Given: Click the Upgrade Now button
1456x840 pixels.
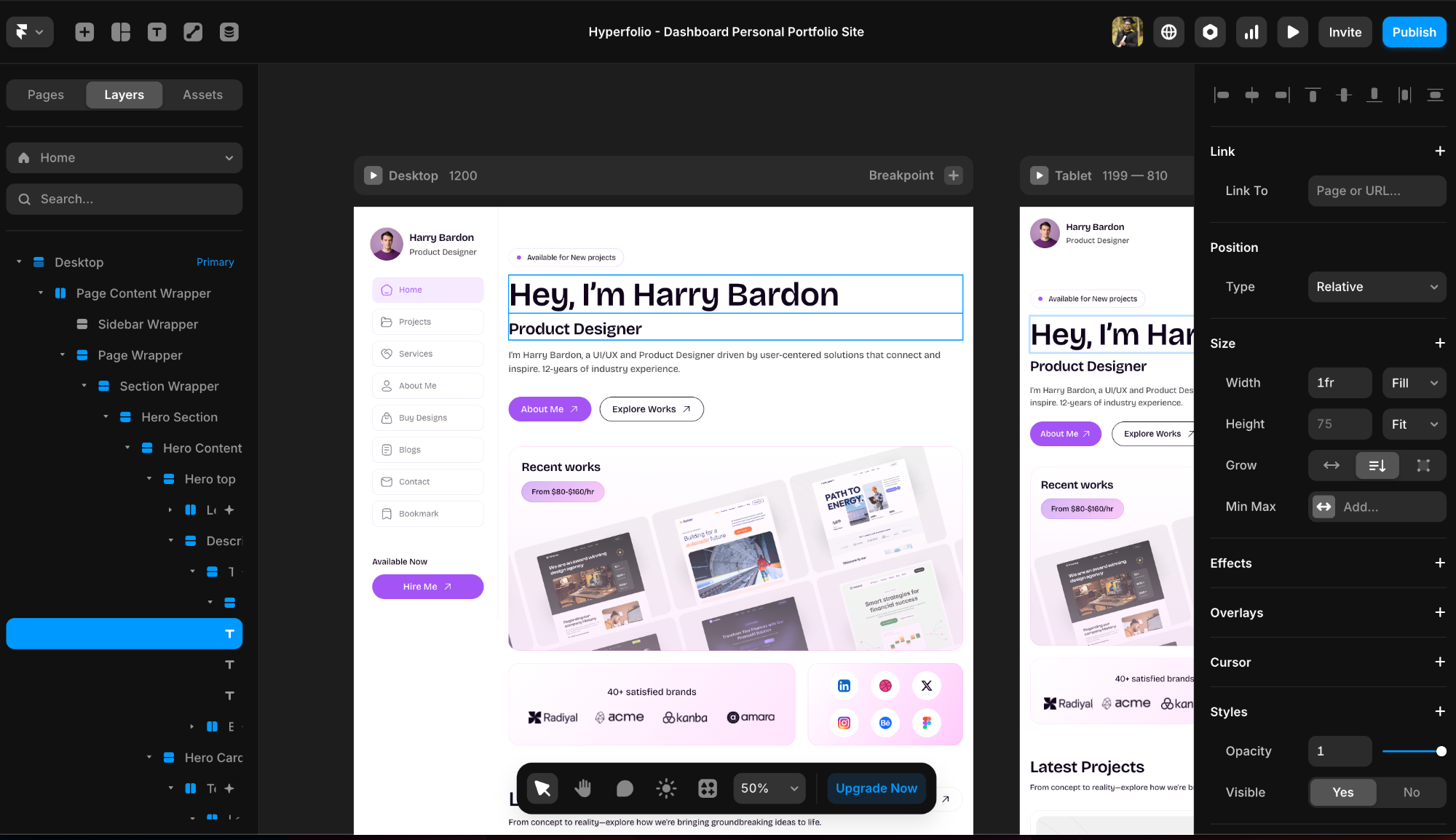Looking at the screenshot, I should 876,788.
